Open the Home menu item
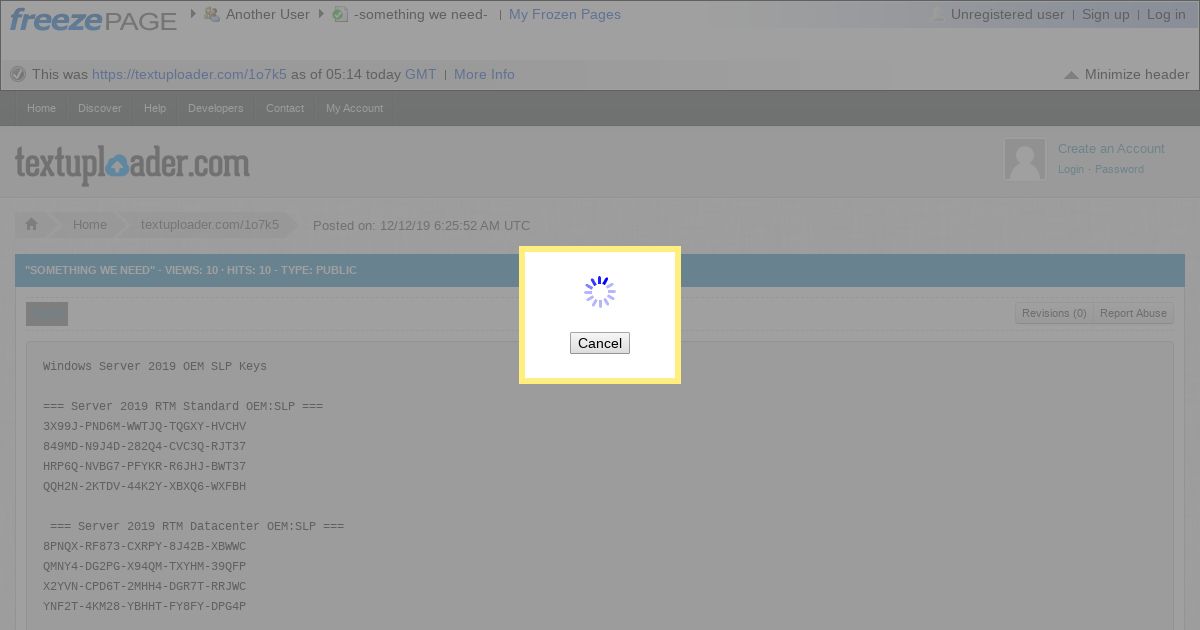Screen dimensions: 1200x630 tap(41, 108)
